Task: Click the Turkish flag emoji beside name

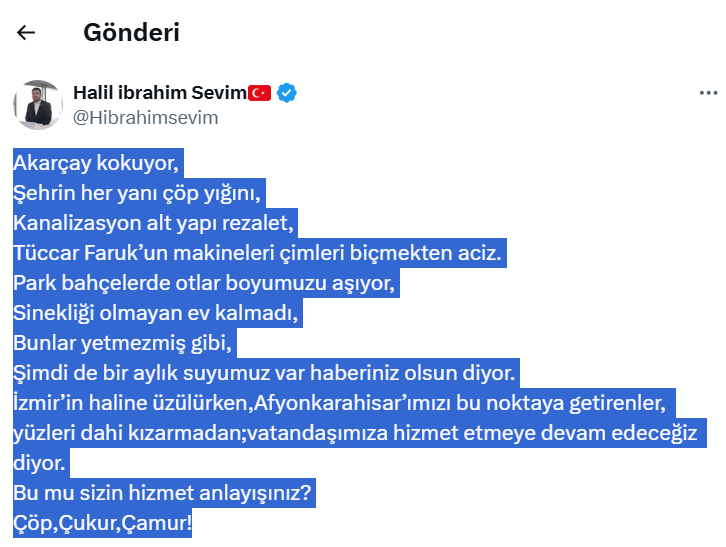Action: pos(259,93)
